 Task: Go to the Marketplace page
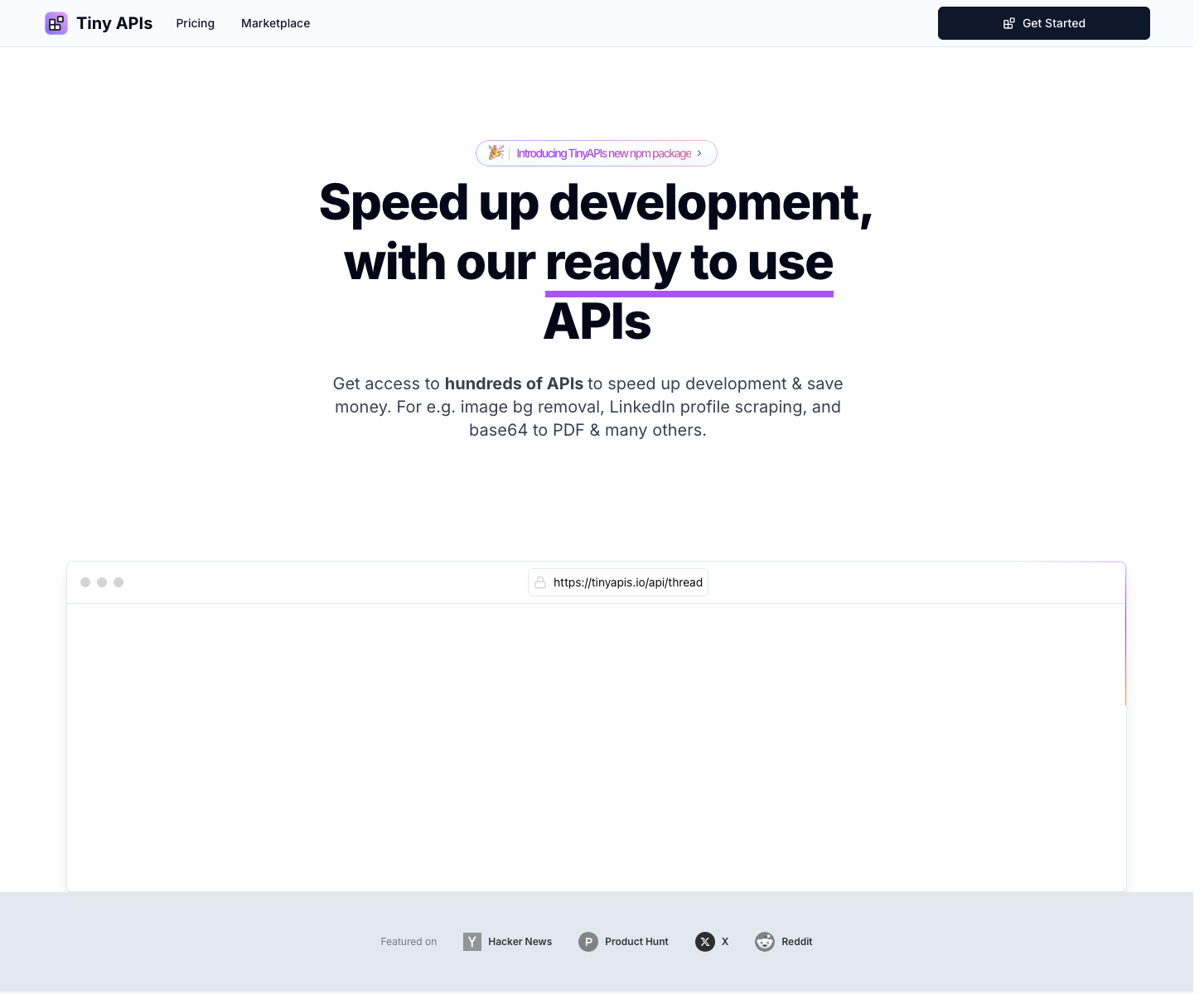[275, 23]
